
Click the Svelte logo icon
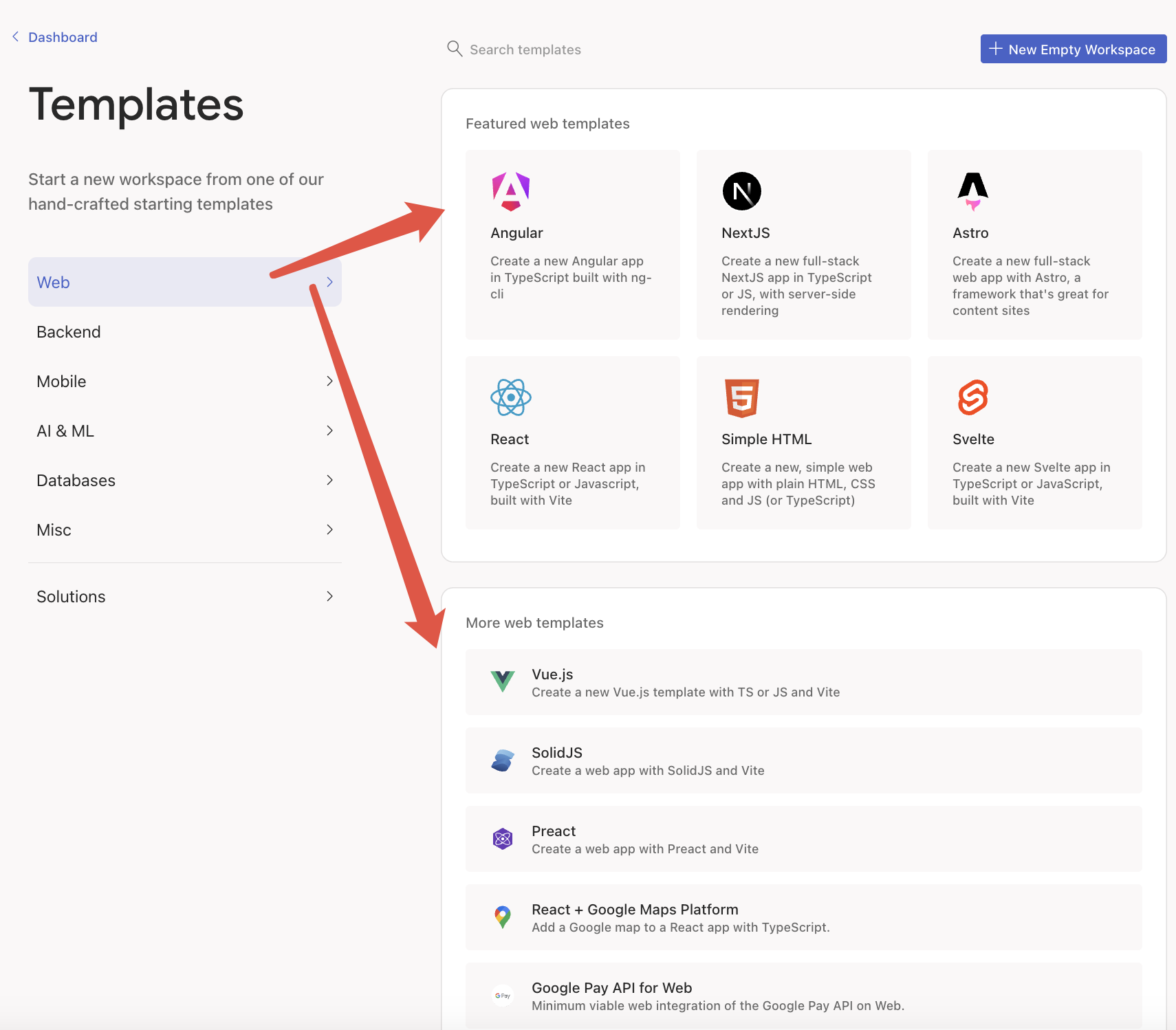pos(973,397)
